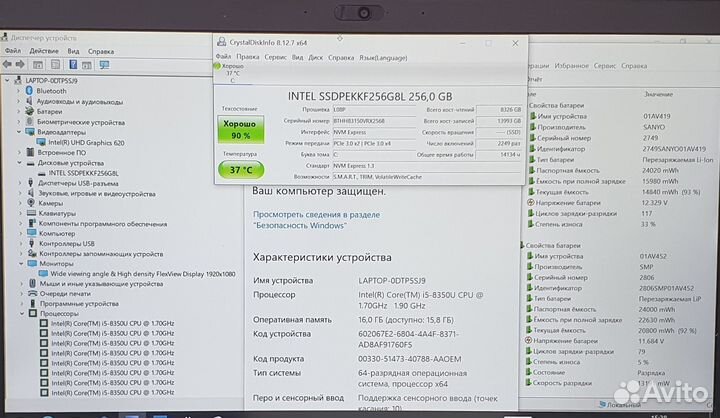Click the 2249 раз power-on count value
This screenshot has height=418, width=720.
pyautogui.click(x=500, y=143)
